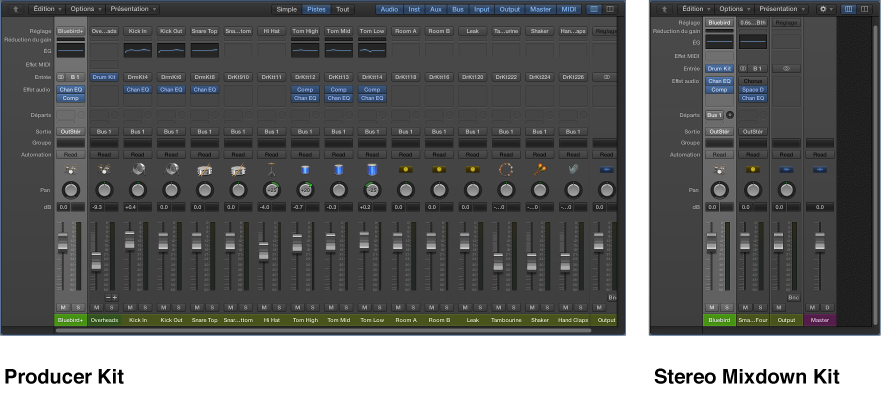Click the EQ thumbnail on Tom Low channel
The height and width of the screenshot is (394, 882).
(372, 50)
